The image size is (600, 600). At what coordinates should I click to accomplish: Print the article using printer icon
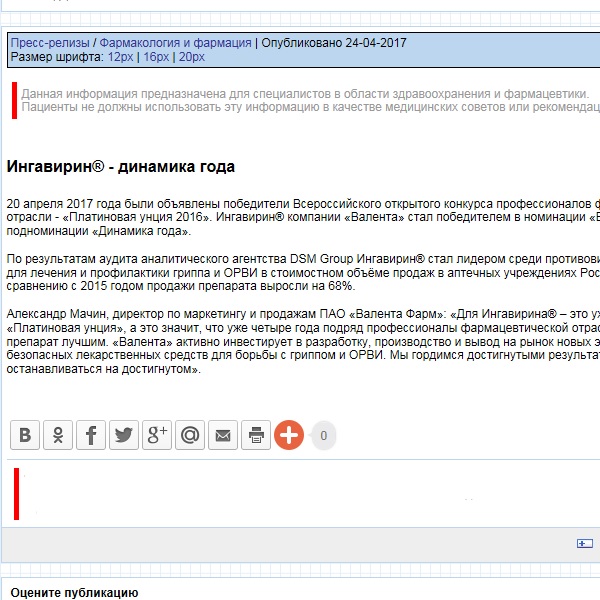coord(256,435)
